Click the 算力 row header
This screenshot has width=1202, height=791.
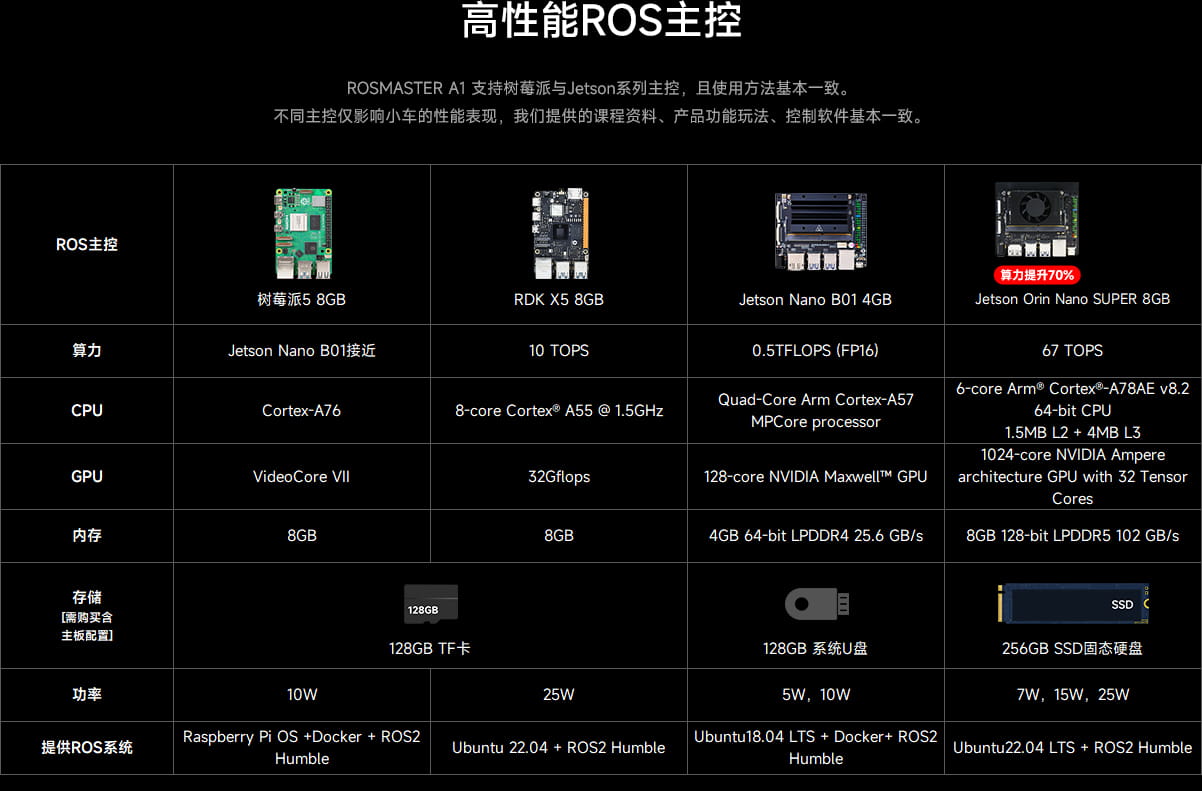coord(87,351)
